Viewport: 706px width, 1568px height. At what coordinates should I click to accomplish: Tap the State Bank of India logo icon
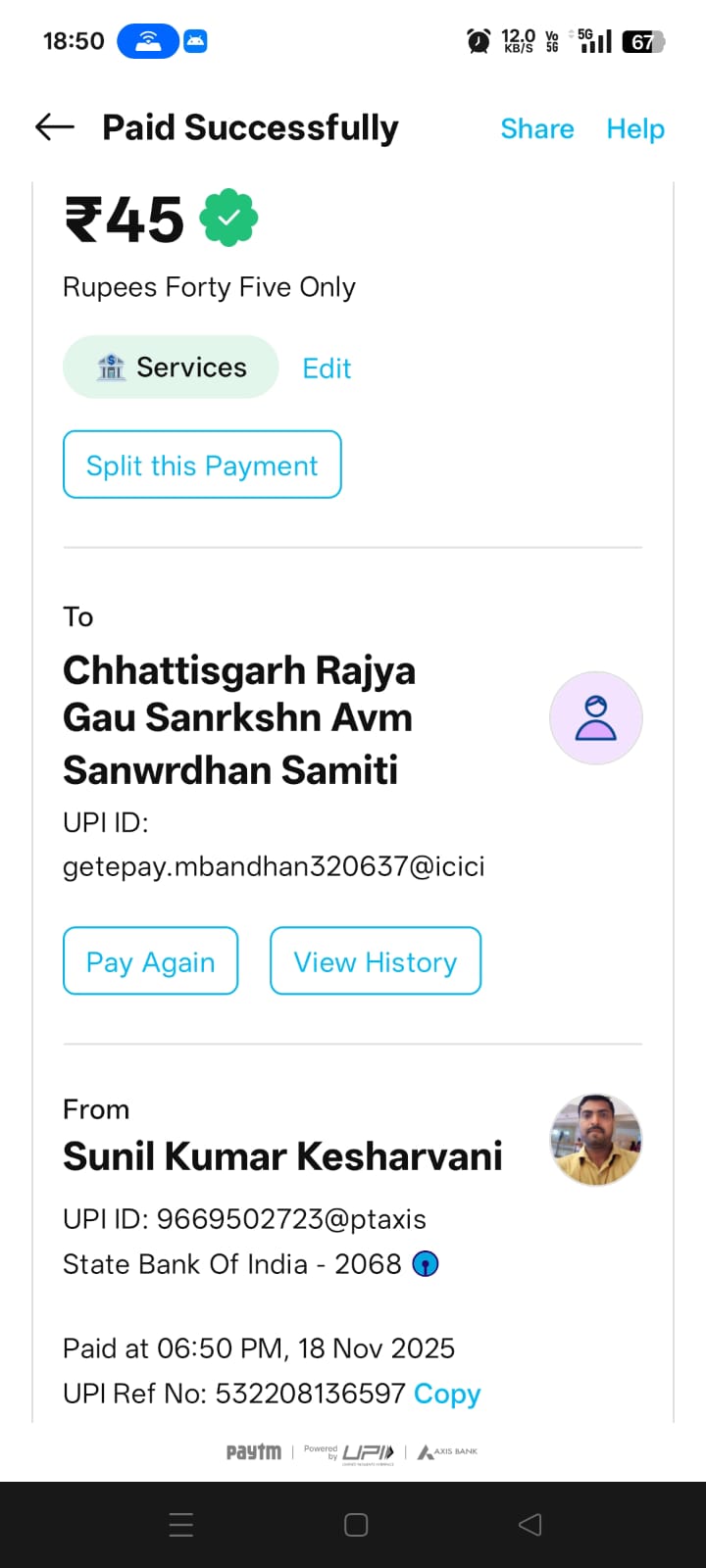click(x=425, y=1264)
